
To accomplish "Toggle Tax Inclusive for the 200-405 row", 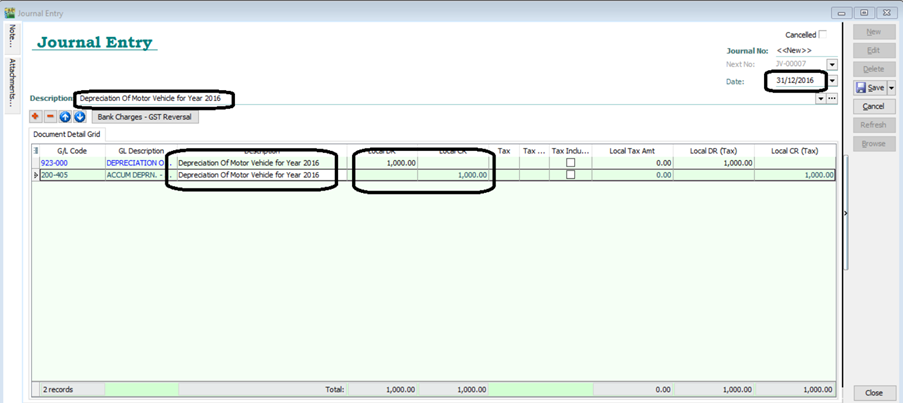I will click(x=570, y=175).
